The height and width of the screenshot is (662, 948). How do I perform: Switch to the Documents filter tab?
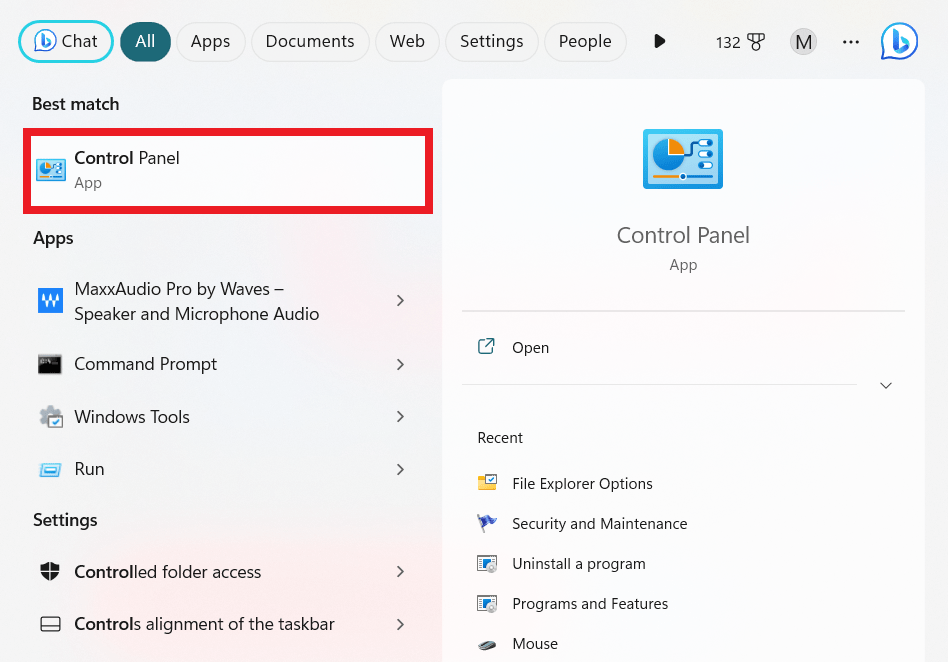point(310,41)
